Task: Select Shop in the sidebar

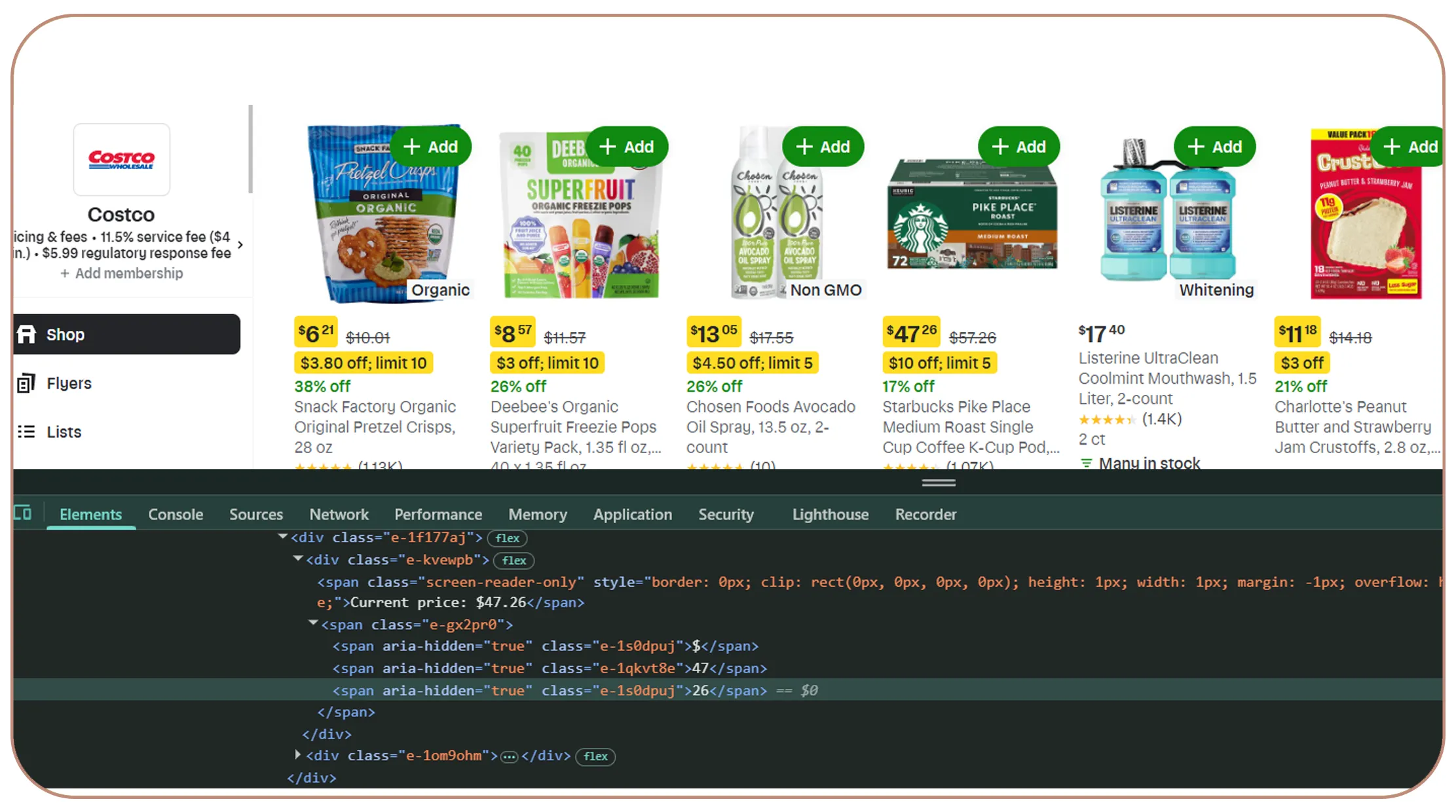Action: pos(126,334)
